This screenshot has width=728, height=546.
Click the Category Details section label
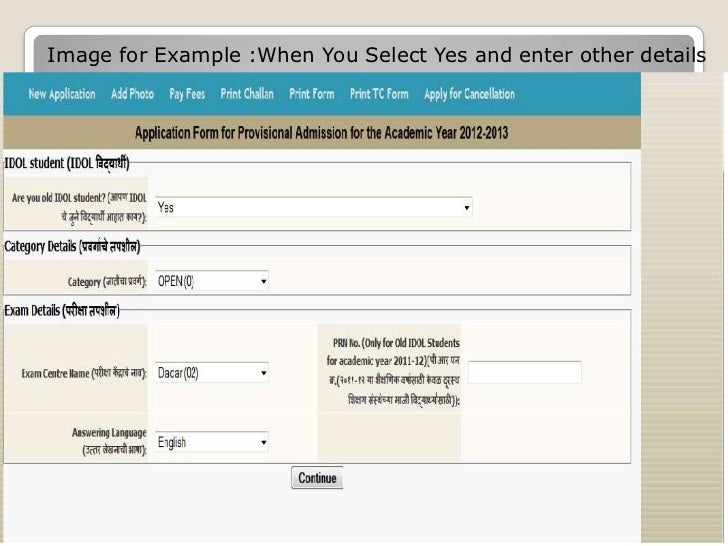point(72,245)
